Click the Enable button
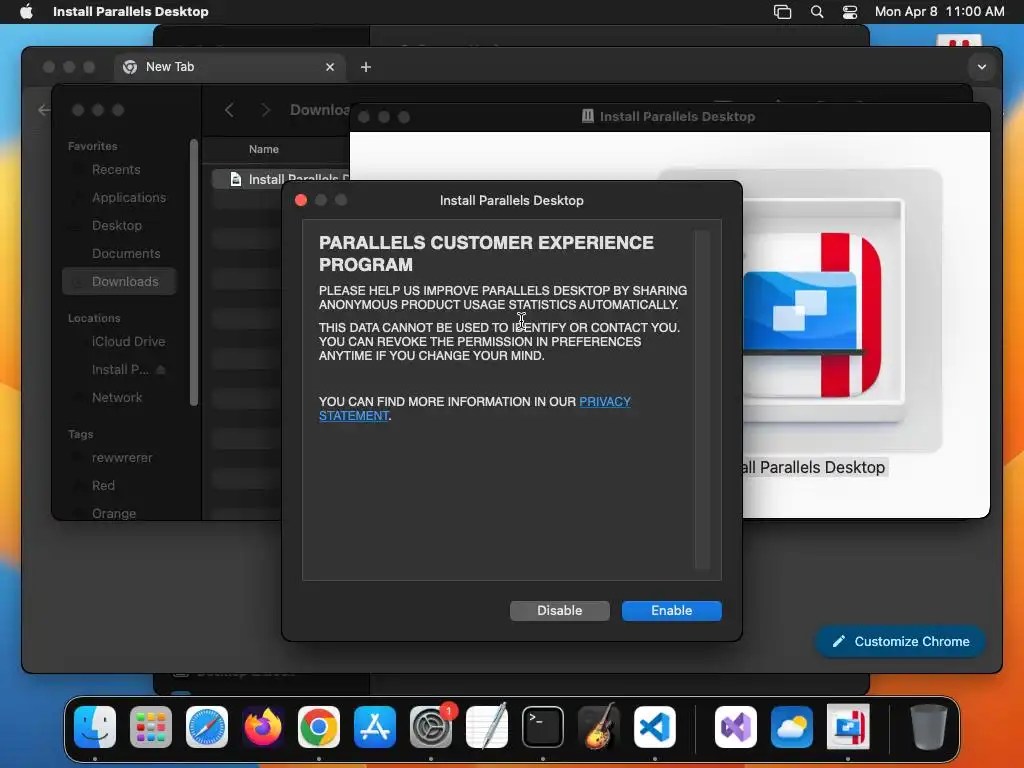Image resolution: width=1024 pixels, height=768 pixels. (x=671, y=611)
